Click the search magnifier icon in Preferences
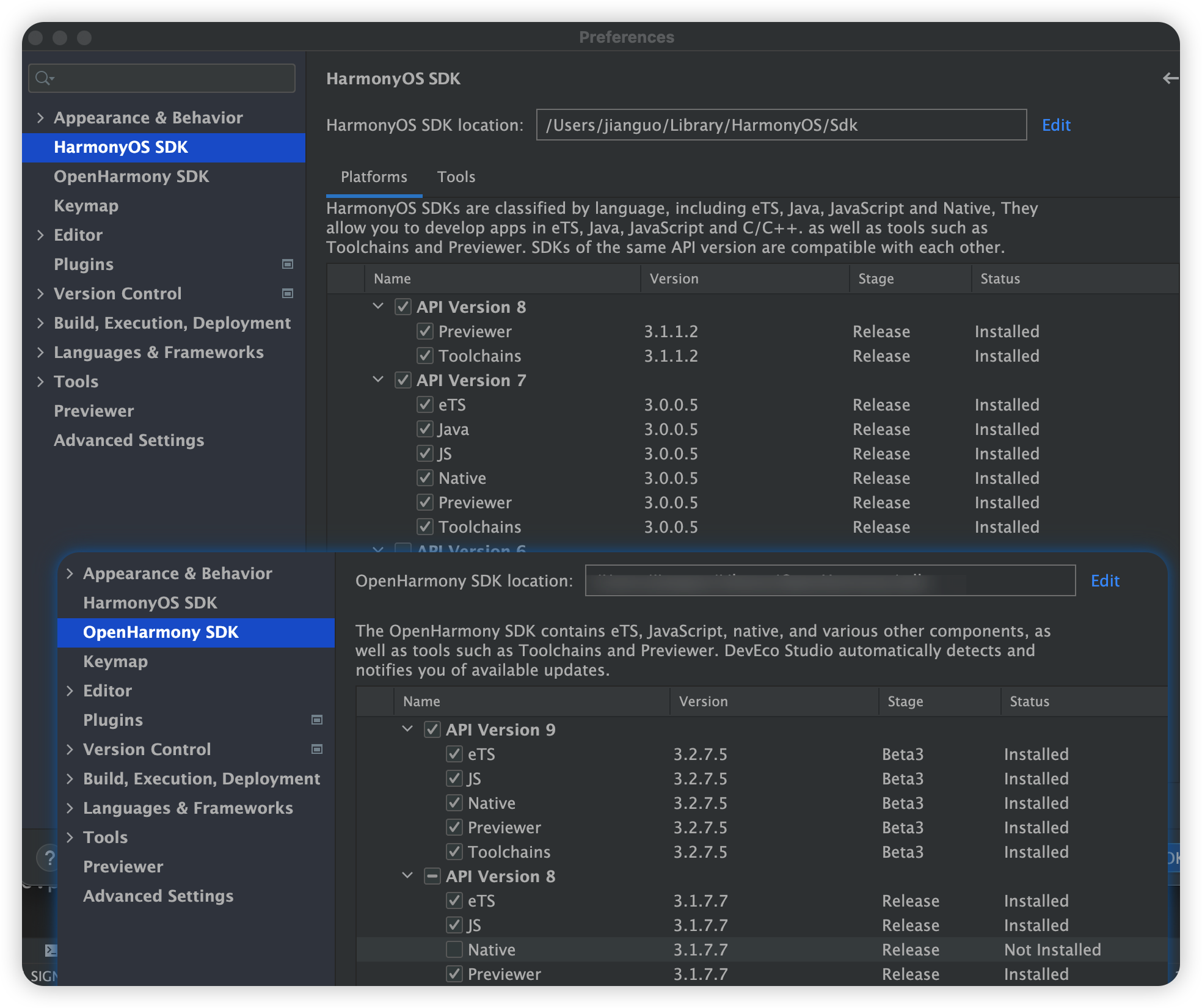 point(44,78)
